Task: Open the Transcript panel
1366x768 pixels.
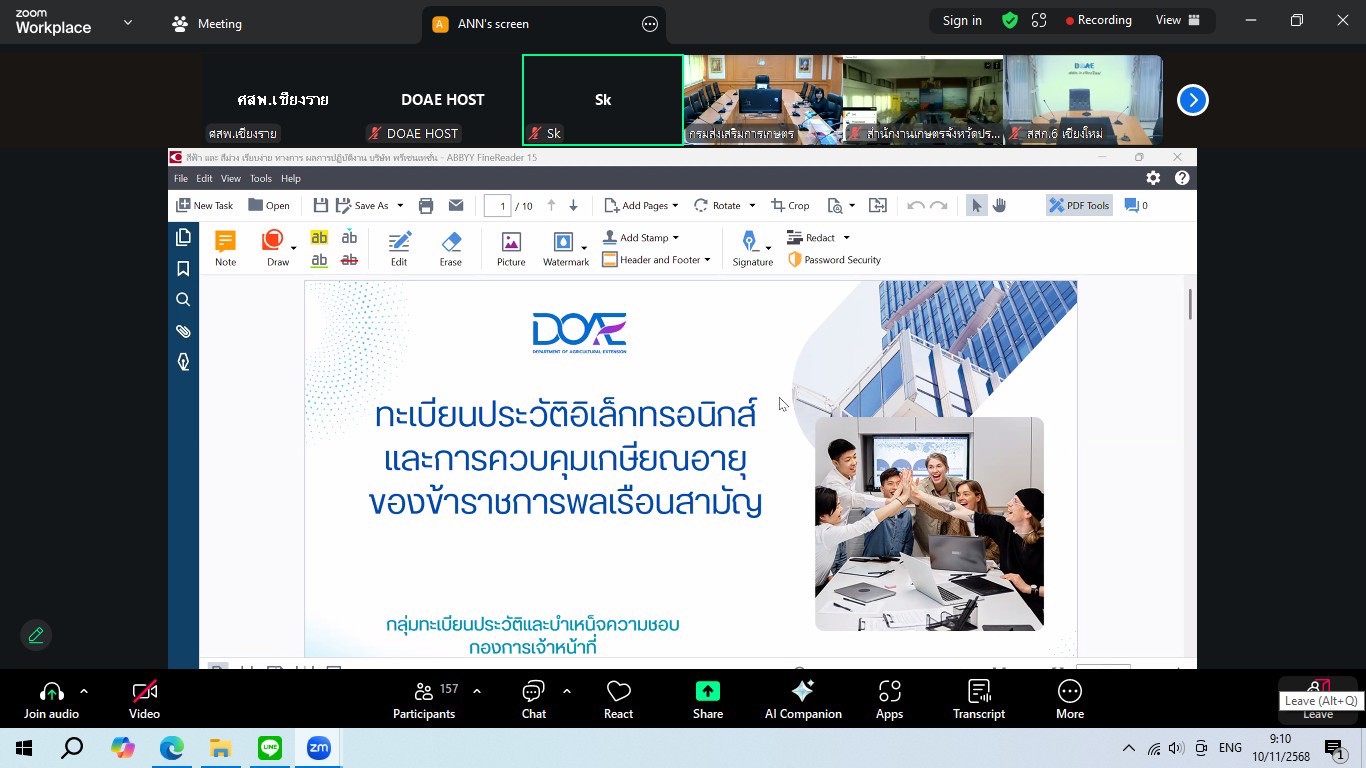Action: click(978, 699)
